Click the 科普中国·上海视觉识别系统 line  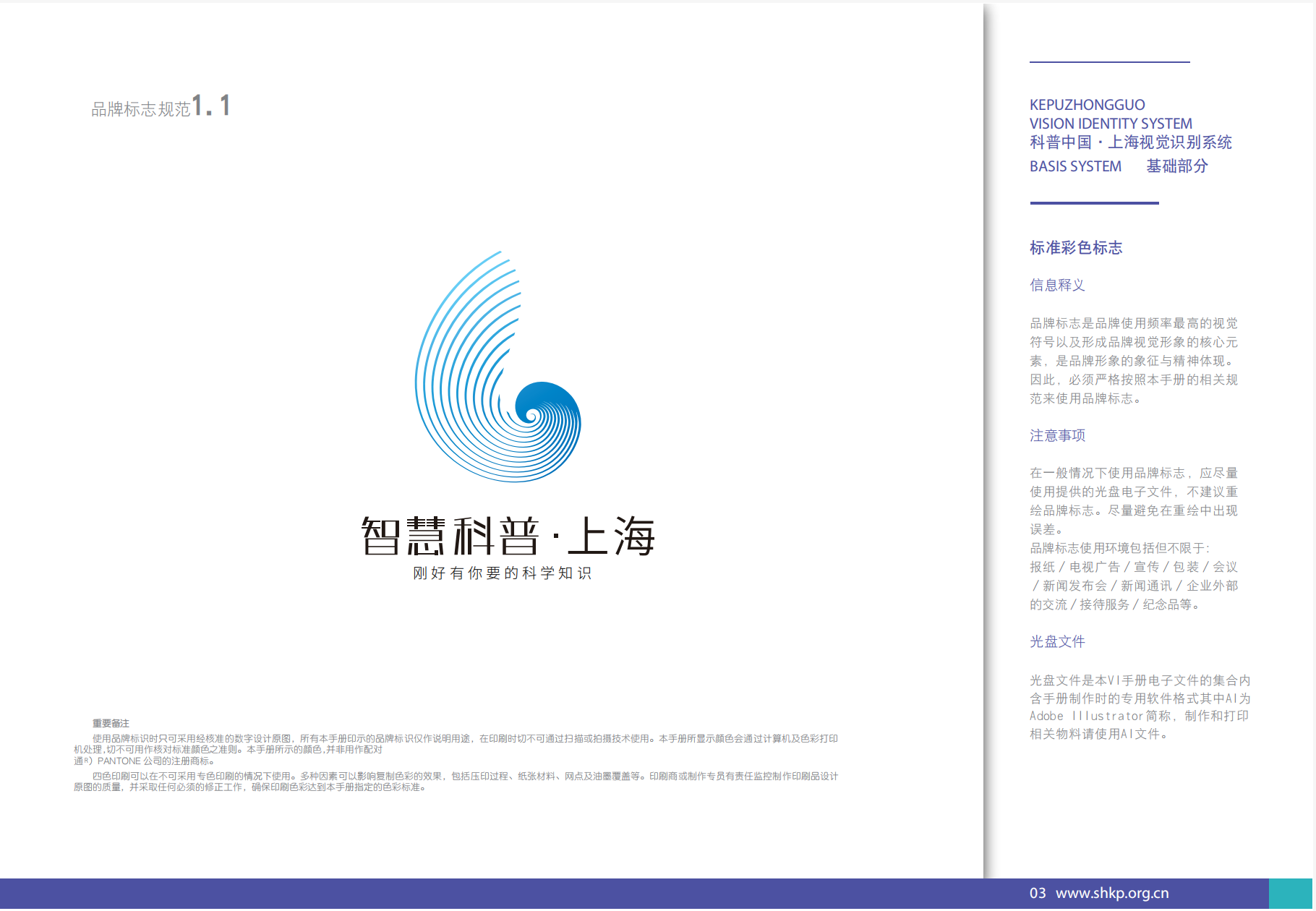pyautogui.click(x=1131, y=142)
